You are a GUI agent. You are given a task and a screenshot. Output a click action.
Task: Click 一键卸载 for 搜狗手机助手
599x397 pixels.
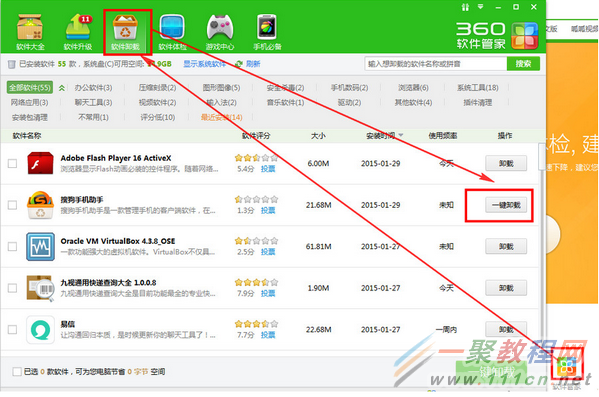click(x=506, y=205)
